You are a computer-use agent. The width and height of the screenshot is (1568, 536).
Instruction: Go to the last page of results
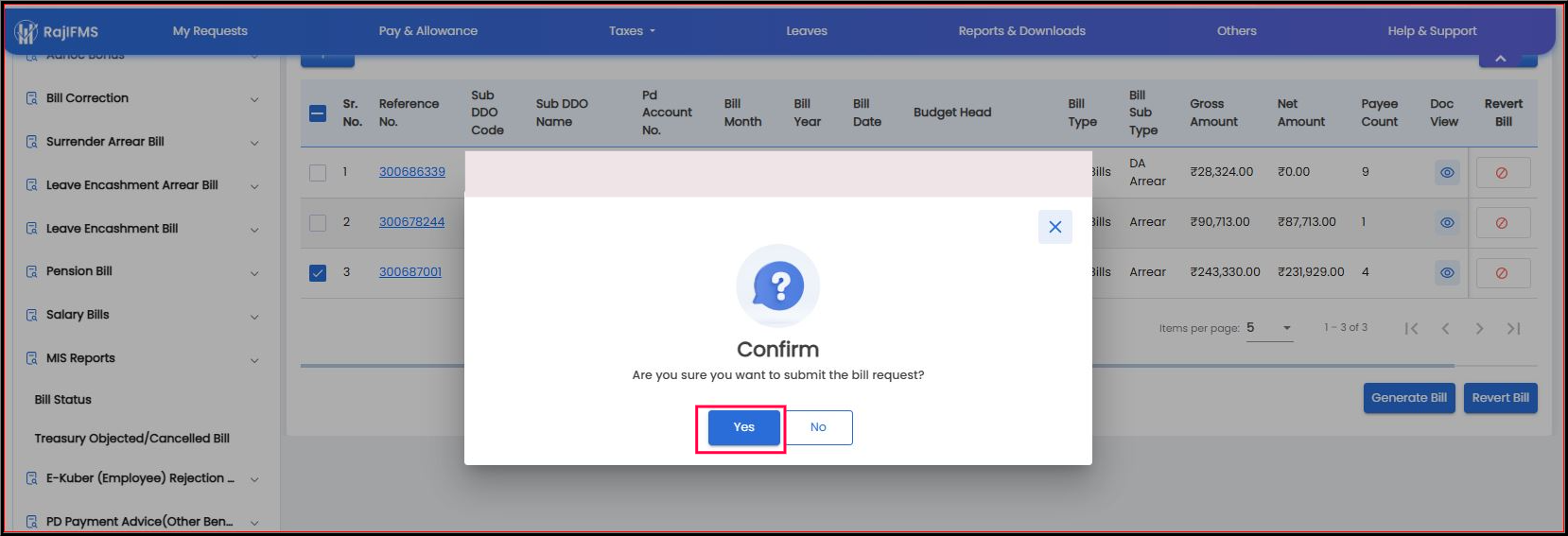pyautogui.click(x=1513, y=329)
